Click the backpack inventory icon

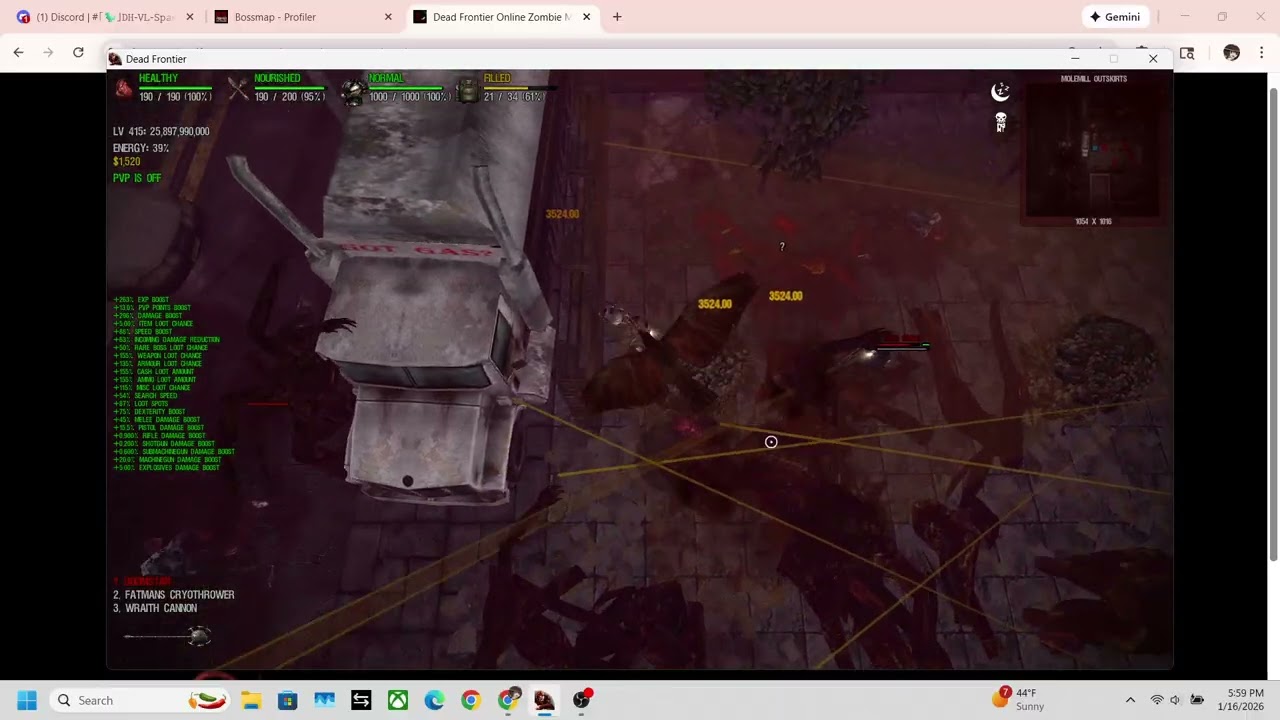467,92
